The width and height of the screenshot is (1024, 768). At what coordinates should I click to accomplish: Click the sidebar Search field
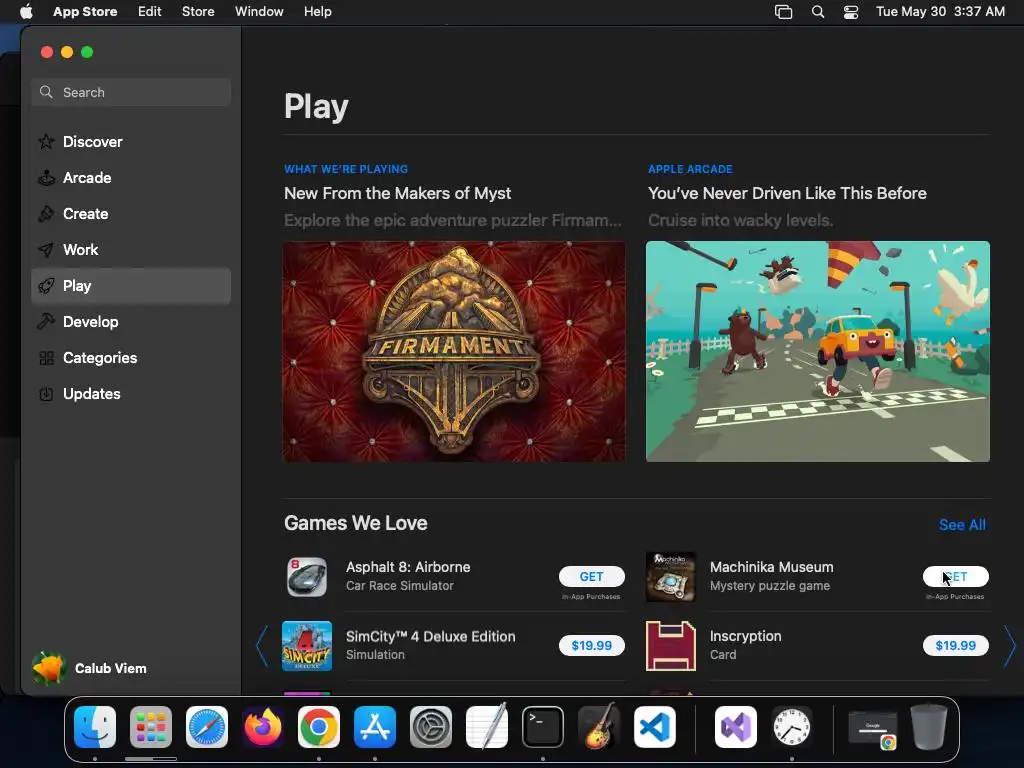(131, 92)
